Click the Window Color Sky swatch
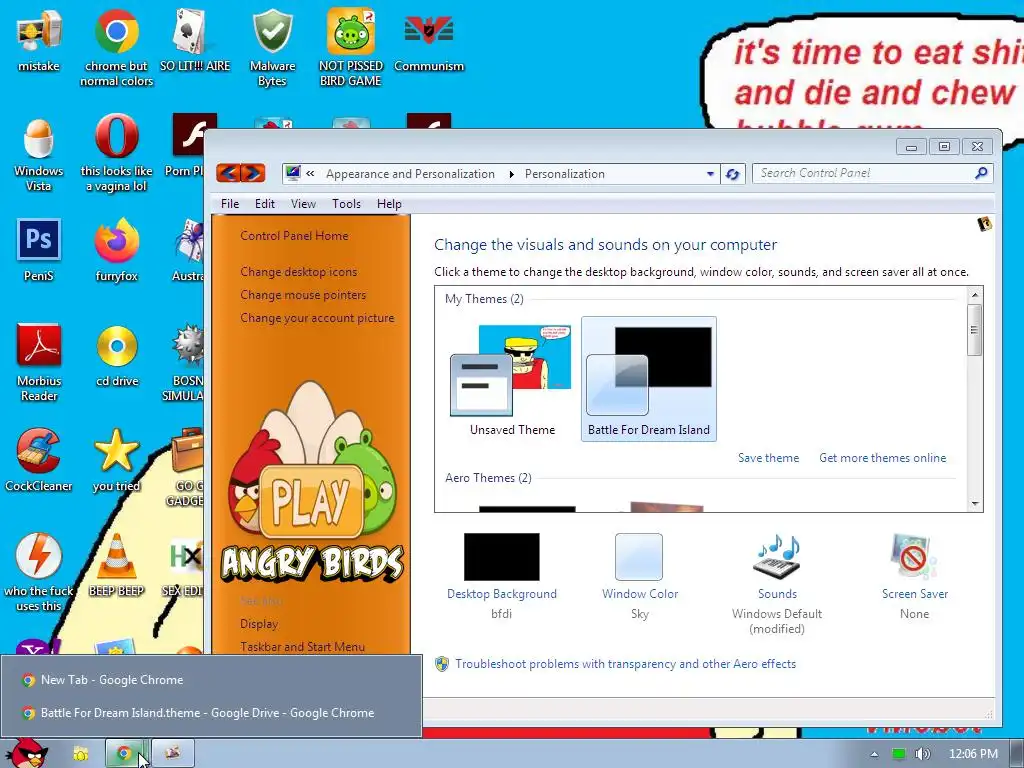Image resolution: width=1024 pixels, height=768 pixels. coord(639,556)
